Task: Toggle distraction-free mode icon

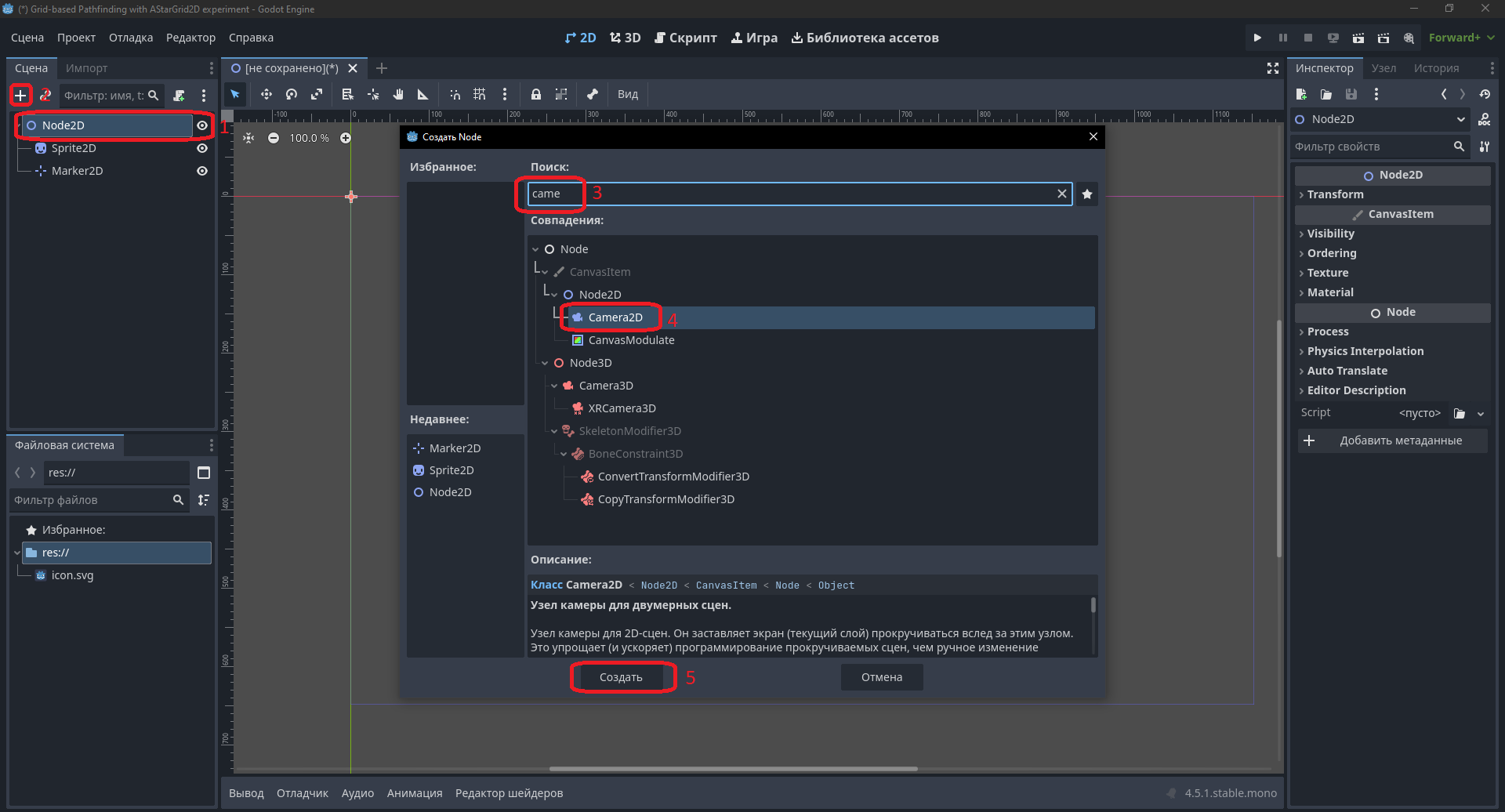Action: click(x=1273, y=68)
